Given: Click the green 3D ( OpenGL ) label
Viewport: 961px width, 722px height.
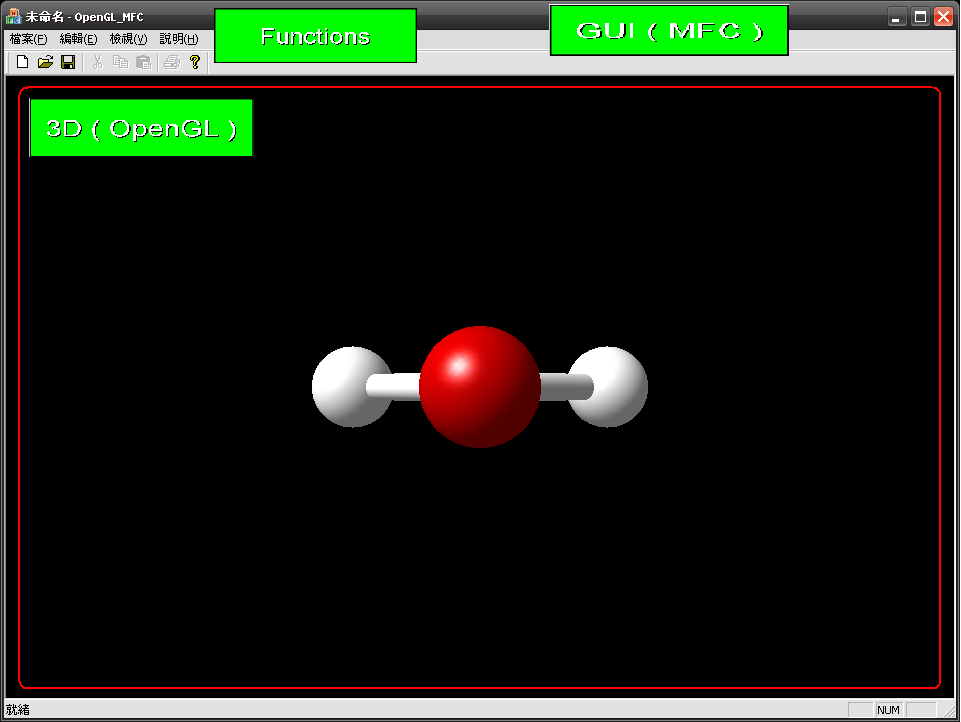Looking at the screenshot, I should 141,128.
